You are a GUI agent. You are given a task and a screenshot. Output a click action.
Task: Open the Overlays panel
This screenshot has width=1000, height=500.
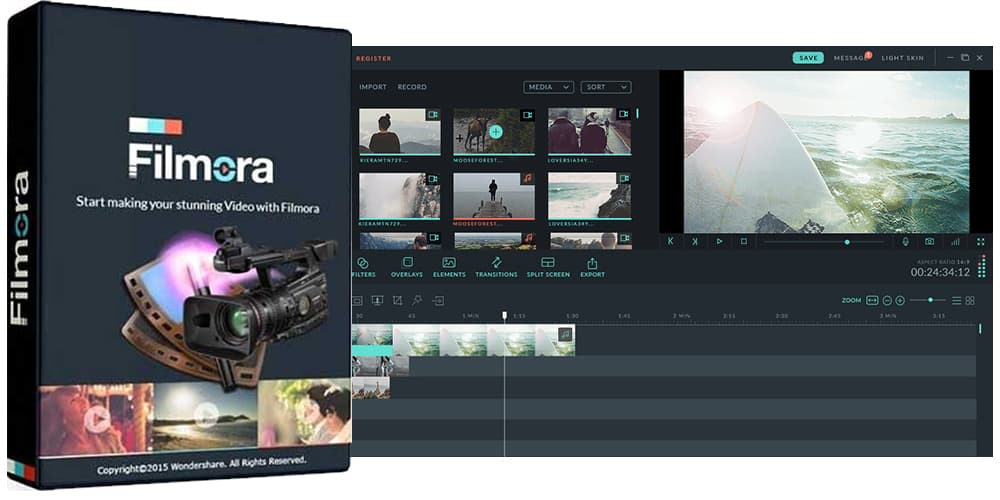pos(407,267)
